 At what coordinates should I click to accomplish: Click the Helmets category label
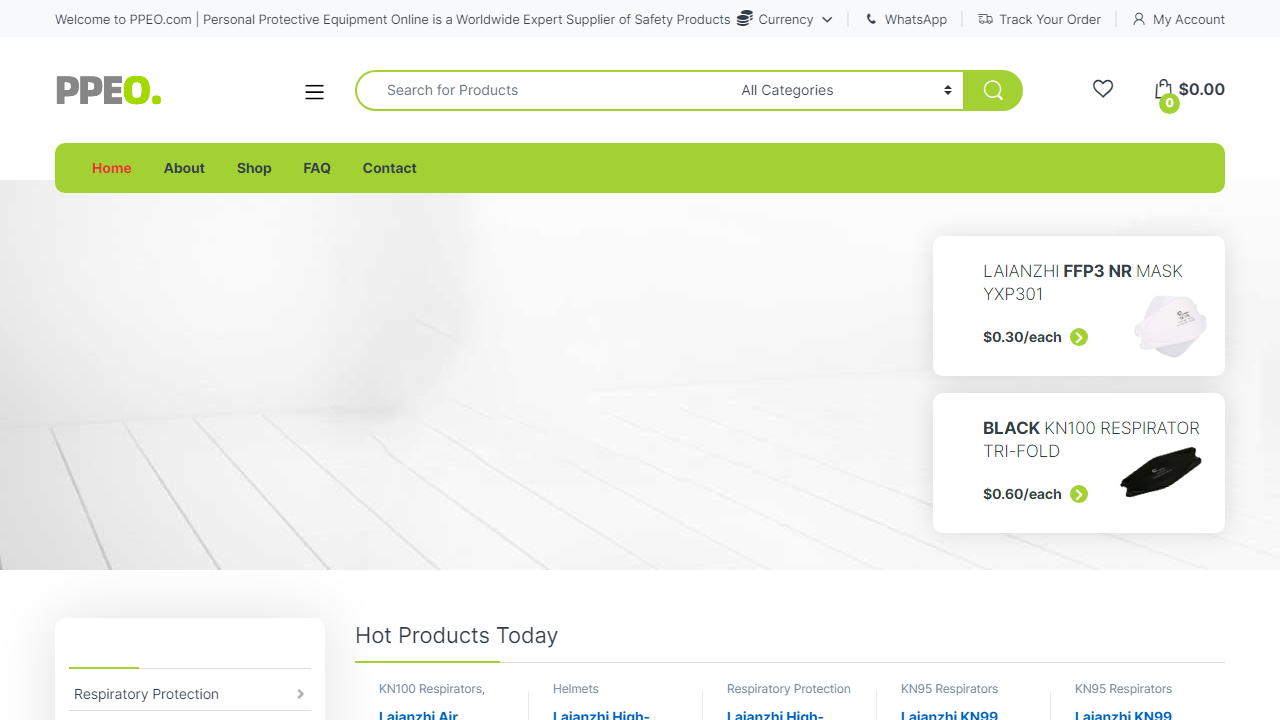pyautogui.click(x=576, y=689)
